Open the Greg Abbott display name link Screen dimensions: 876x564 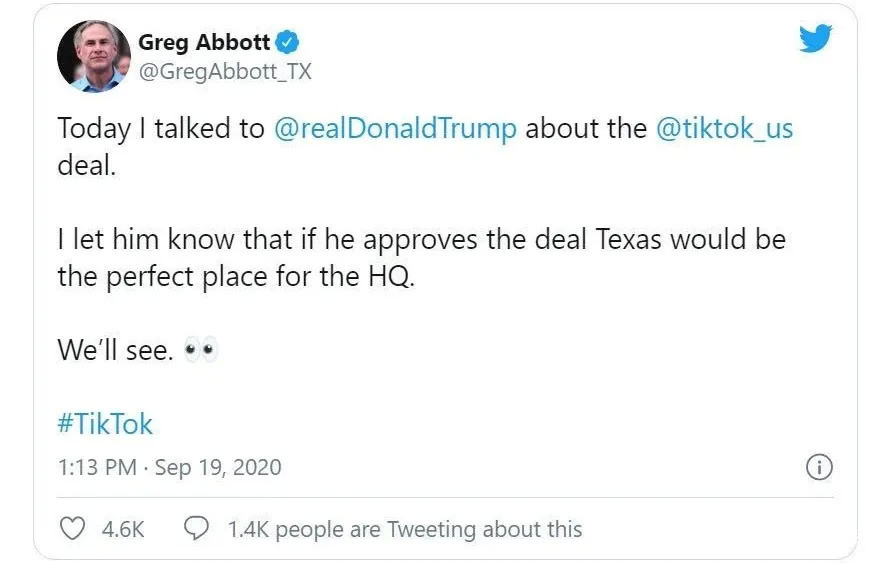click(x=205, y=42)
